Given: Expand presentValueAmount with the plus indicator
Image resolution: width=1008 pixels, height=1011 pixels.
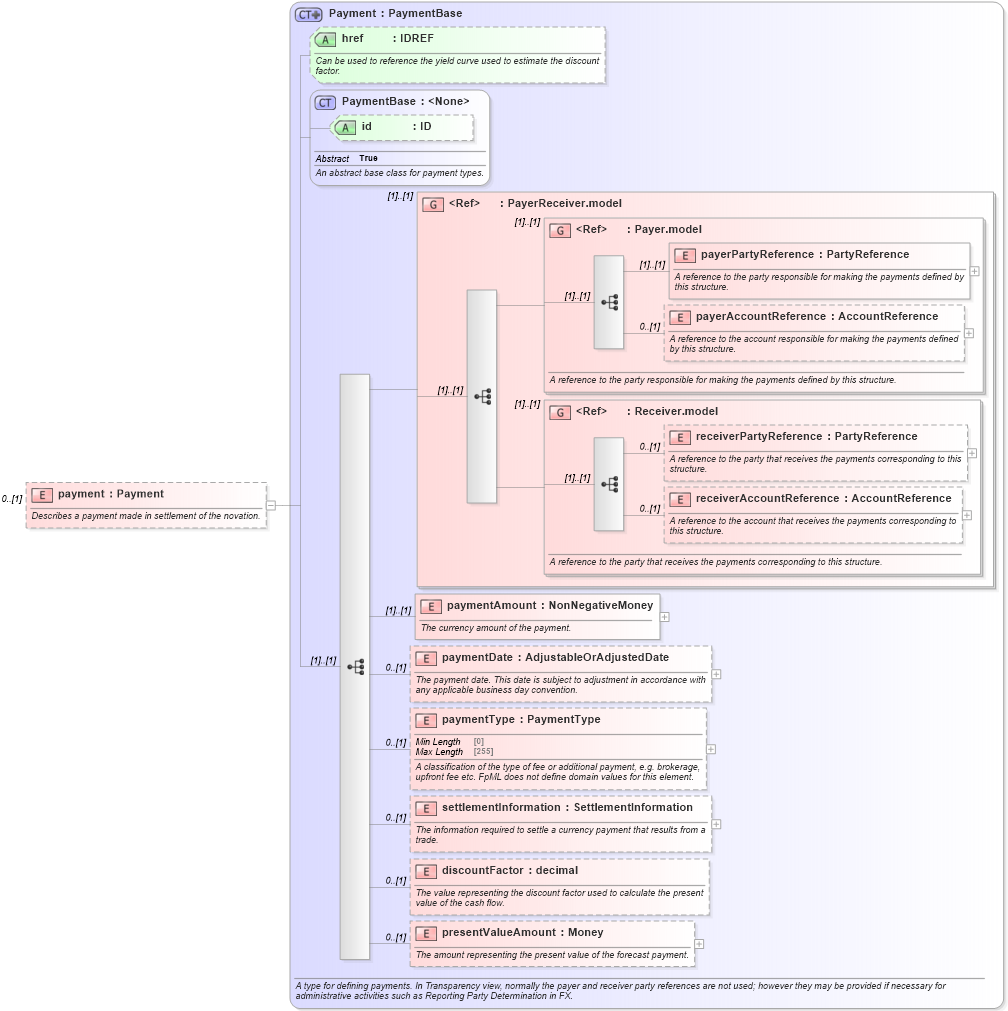Looking at the screenshot, I should (x=700, y=944).
